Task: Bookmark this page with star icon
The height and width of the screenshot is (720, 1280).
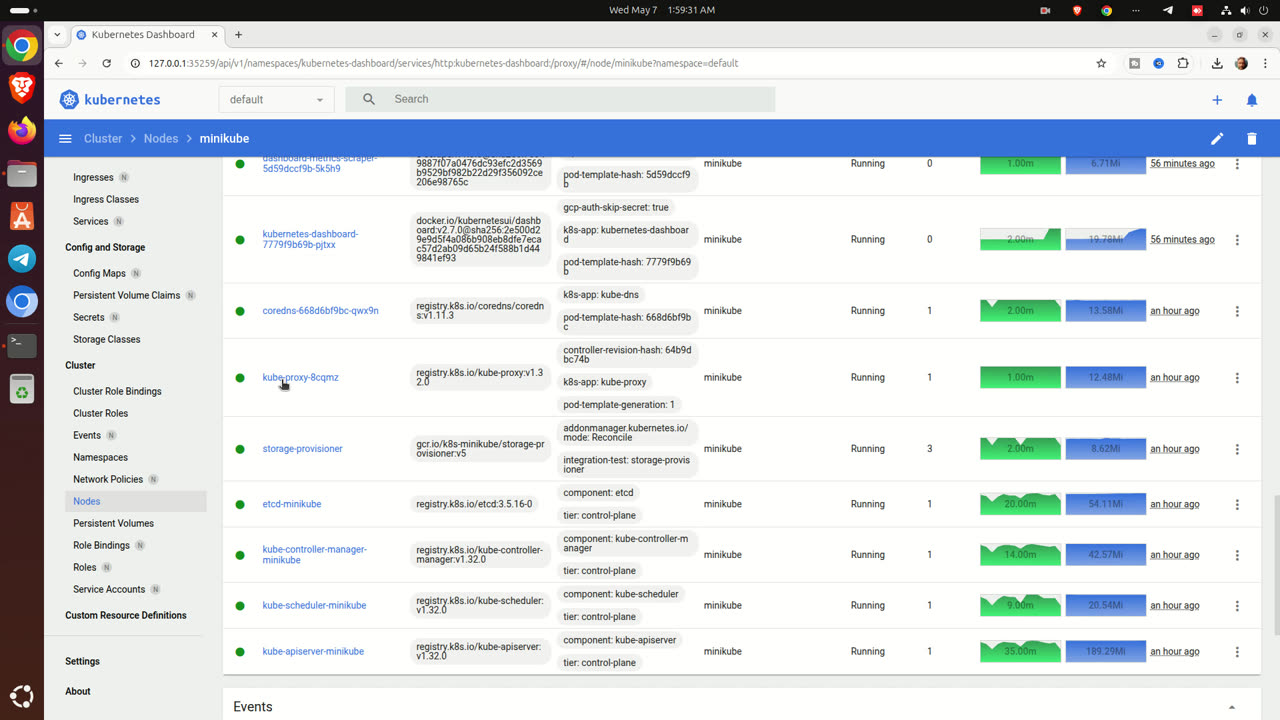Action: click(x=1101, y=63)
